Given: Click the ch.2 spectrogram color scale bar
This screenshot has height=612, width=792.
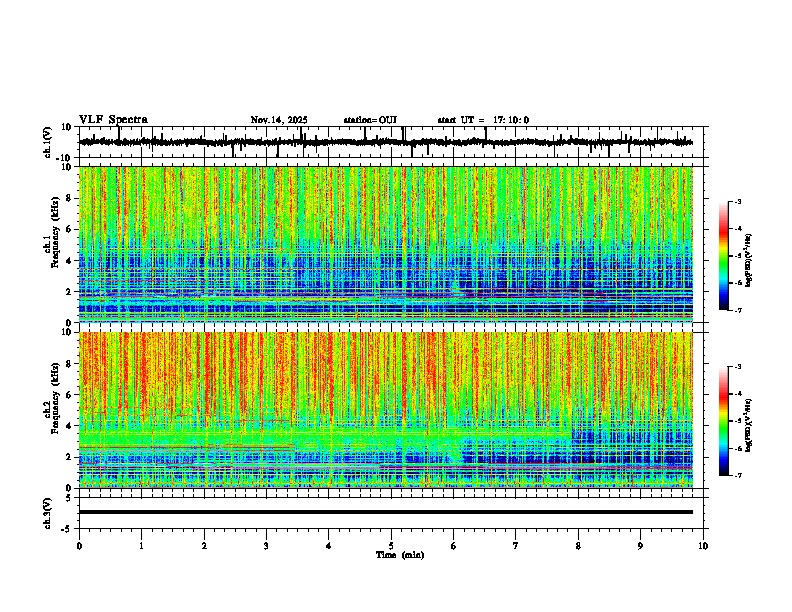Looking at the screenshot, I should tap(724, 421).
